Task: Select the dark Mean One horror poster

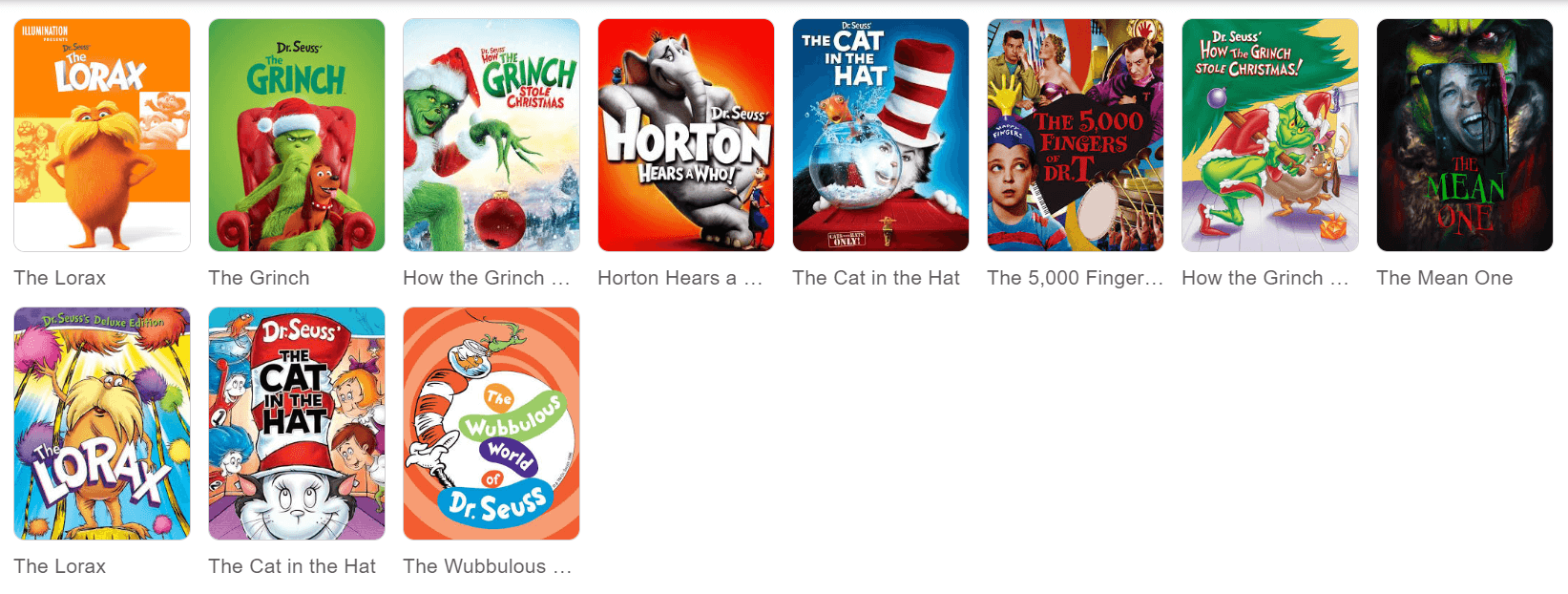Action: point(1465,136)
